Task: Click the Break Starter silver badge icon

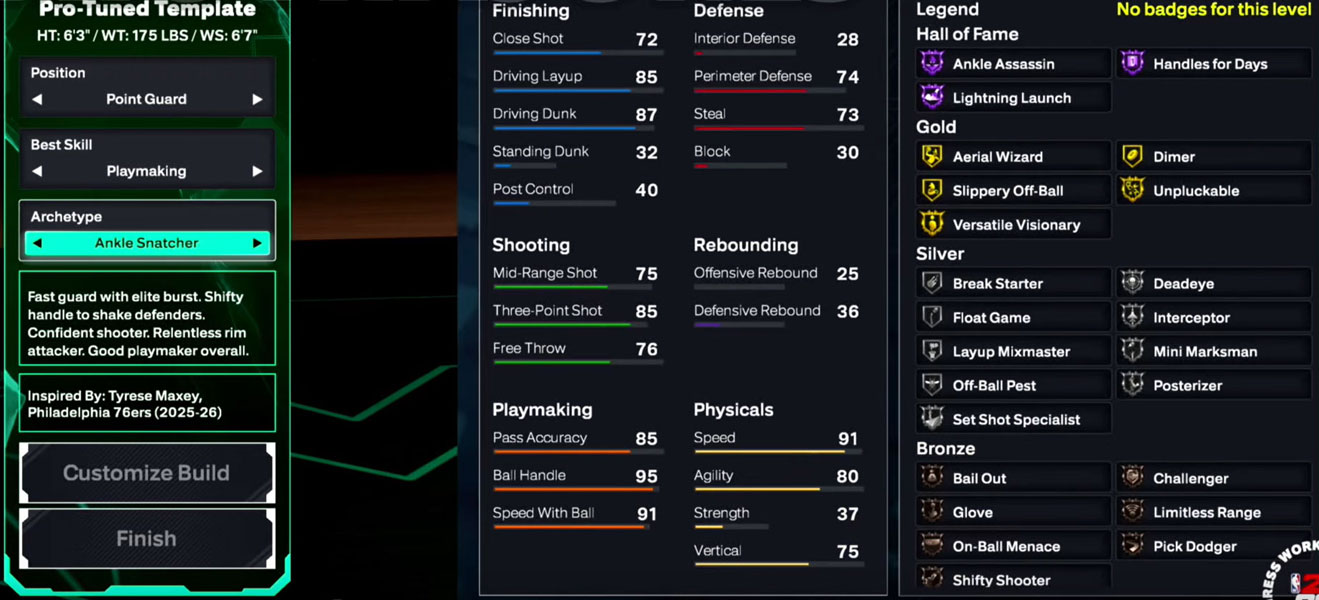Action: [x=932, y=283]
